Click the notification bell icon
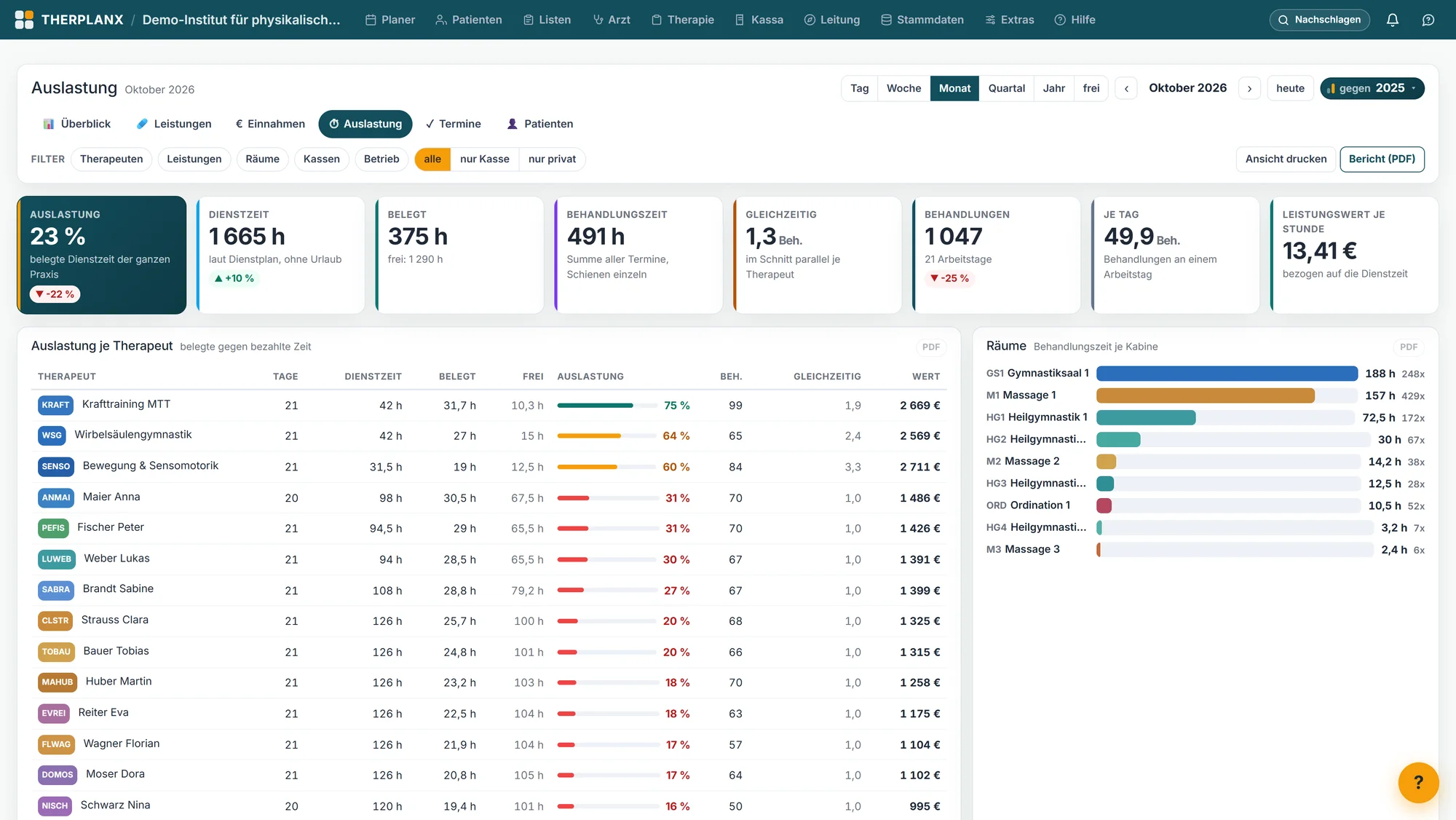The image size is (1456, 820). [1392, 20]
